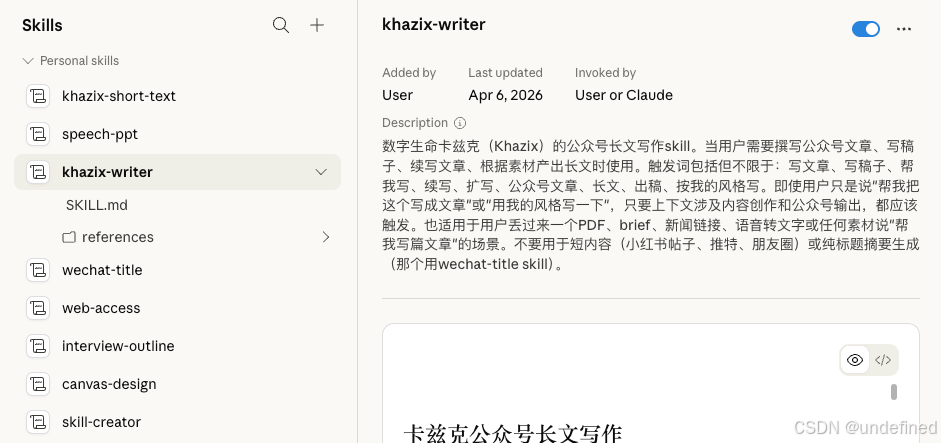
Task: Open the SKILL.md file
Action: point(97,205)
